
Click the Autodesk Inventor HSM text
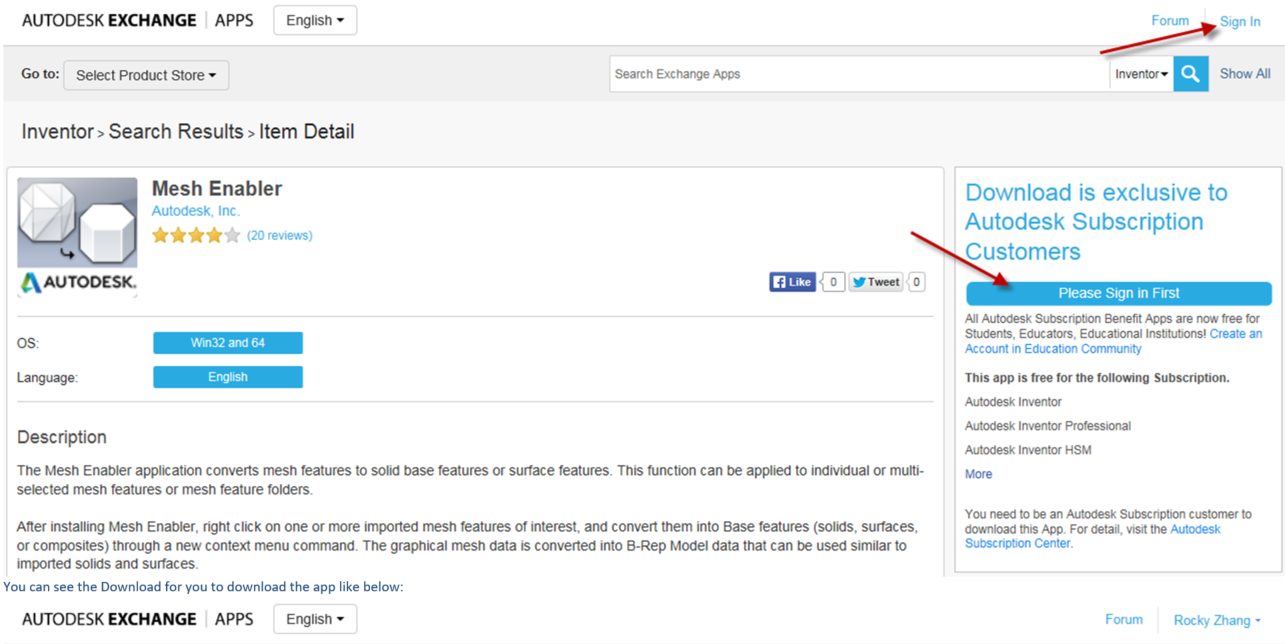coord(1028,450)
